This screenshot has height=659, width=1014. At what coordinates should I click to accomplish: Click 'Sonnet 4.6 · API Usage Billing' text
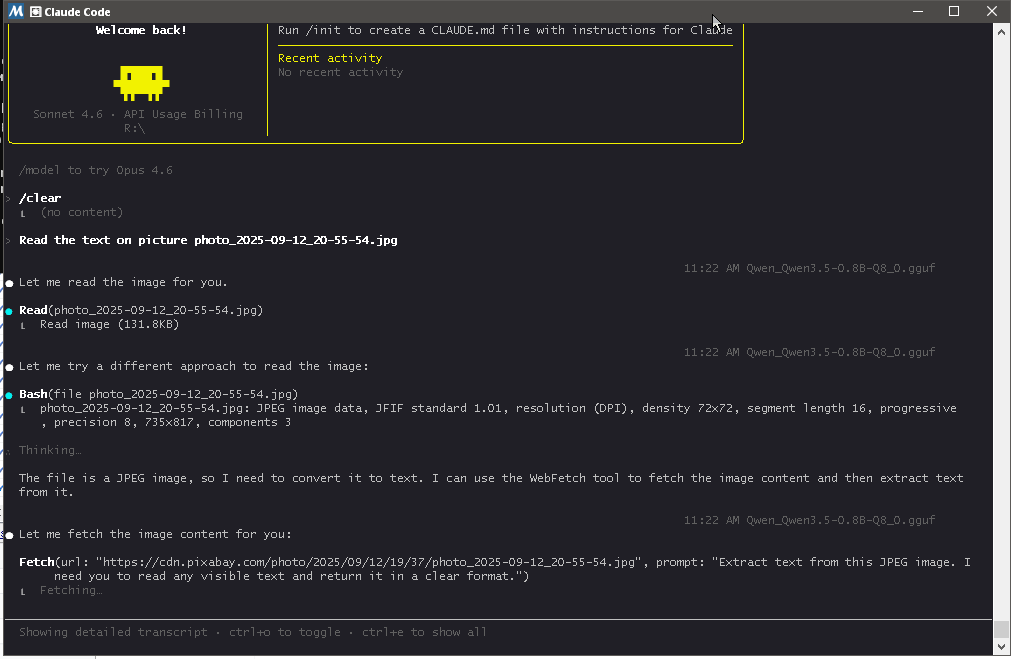click(x=138, y=114)
